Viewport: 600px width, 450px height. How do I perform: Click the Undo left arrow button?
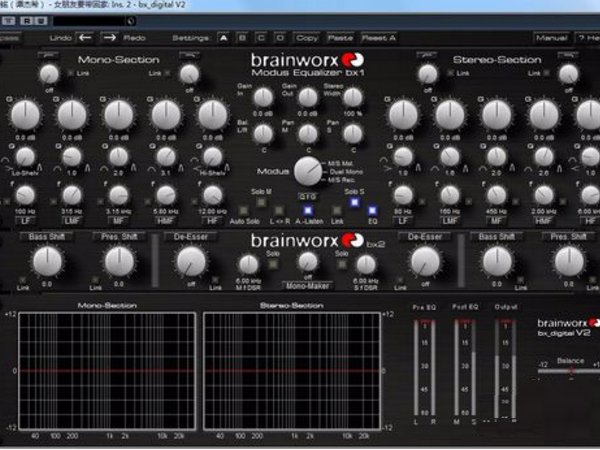(85, 38)
